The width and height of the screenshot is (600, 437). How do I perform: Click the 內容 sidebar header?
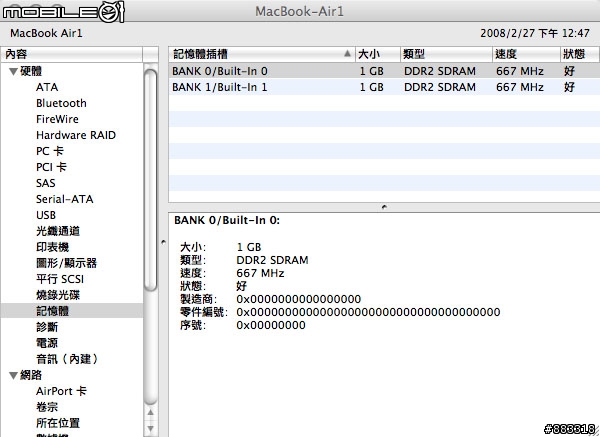click(72, 54)
